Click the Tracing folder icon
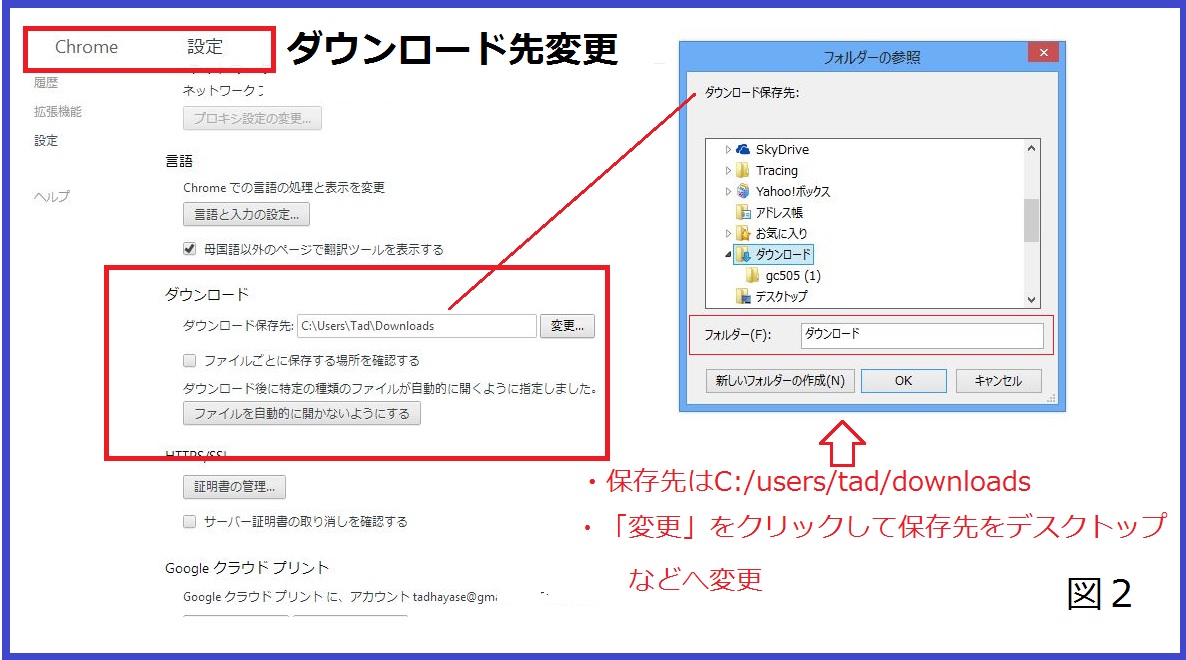Image resolution: width=1186 pixels, height=660 pixels. pos(743,170)
